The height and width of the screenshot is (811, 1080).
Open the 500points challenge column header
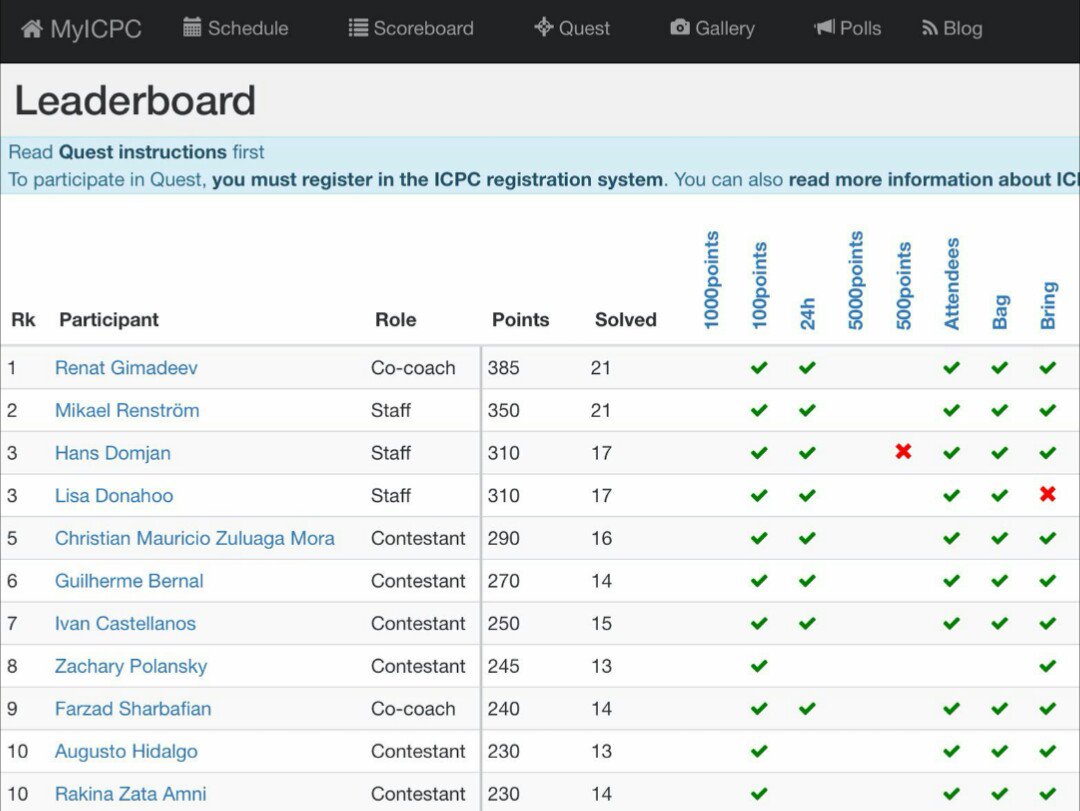(x=904, y=285)
